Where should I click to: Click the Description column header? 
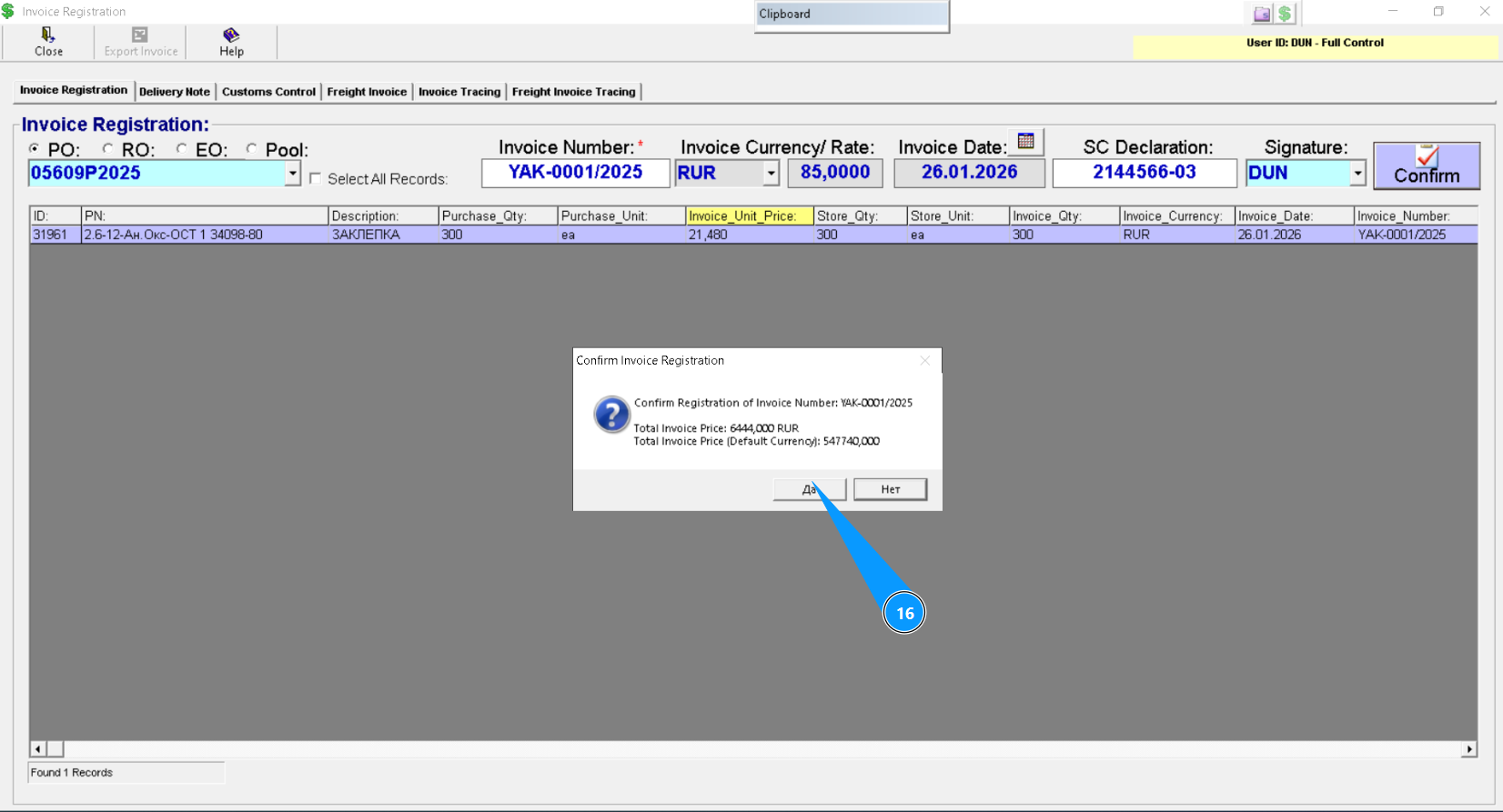pos(384,216)
